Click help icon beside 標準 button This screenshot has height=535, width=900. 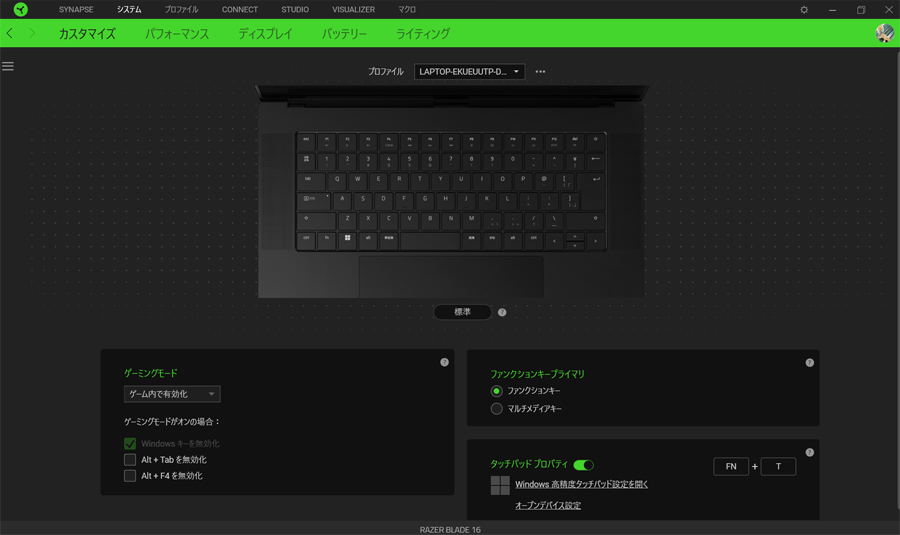click(x=502, y=312)
